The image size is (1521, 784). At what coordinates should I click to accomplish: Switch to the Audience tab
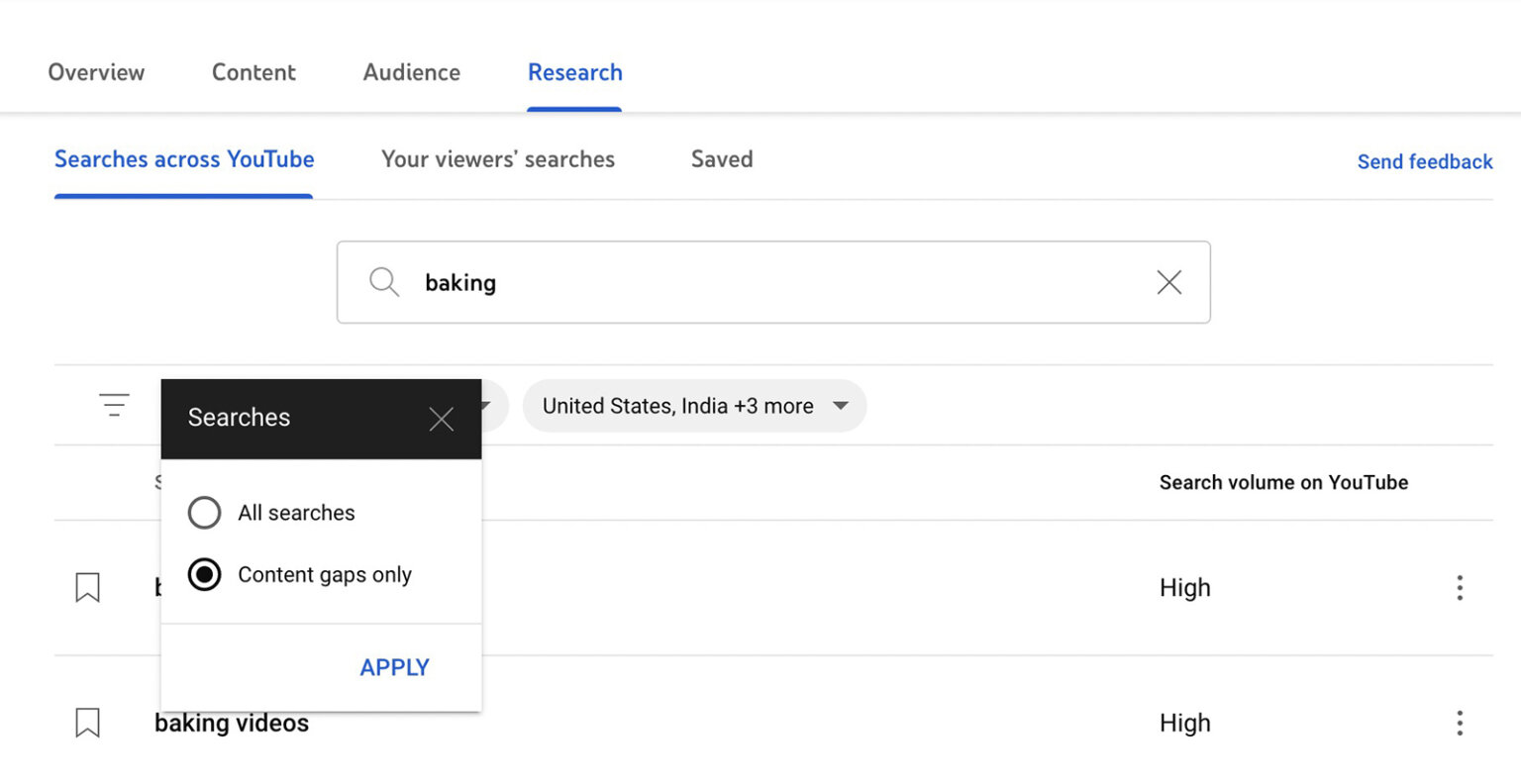pyautogui.click(x=411, y=71)
